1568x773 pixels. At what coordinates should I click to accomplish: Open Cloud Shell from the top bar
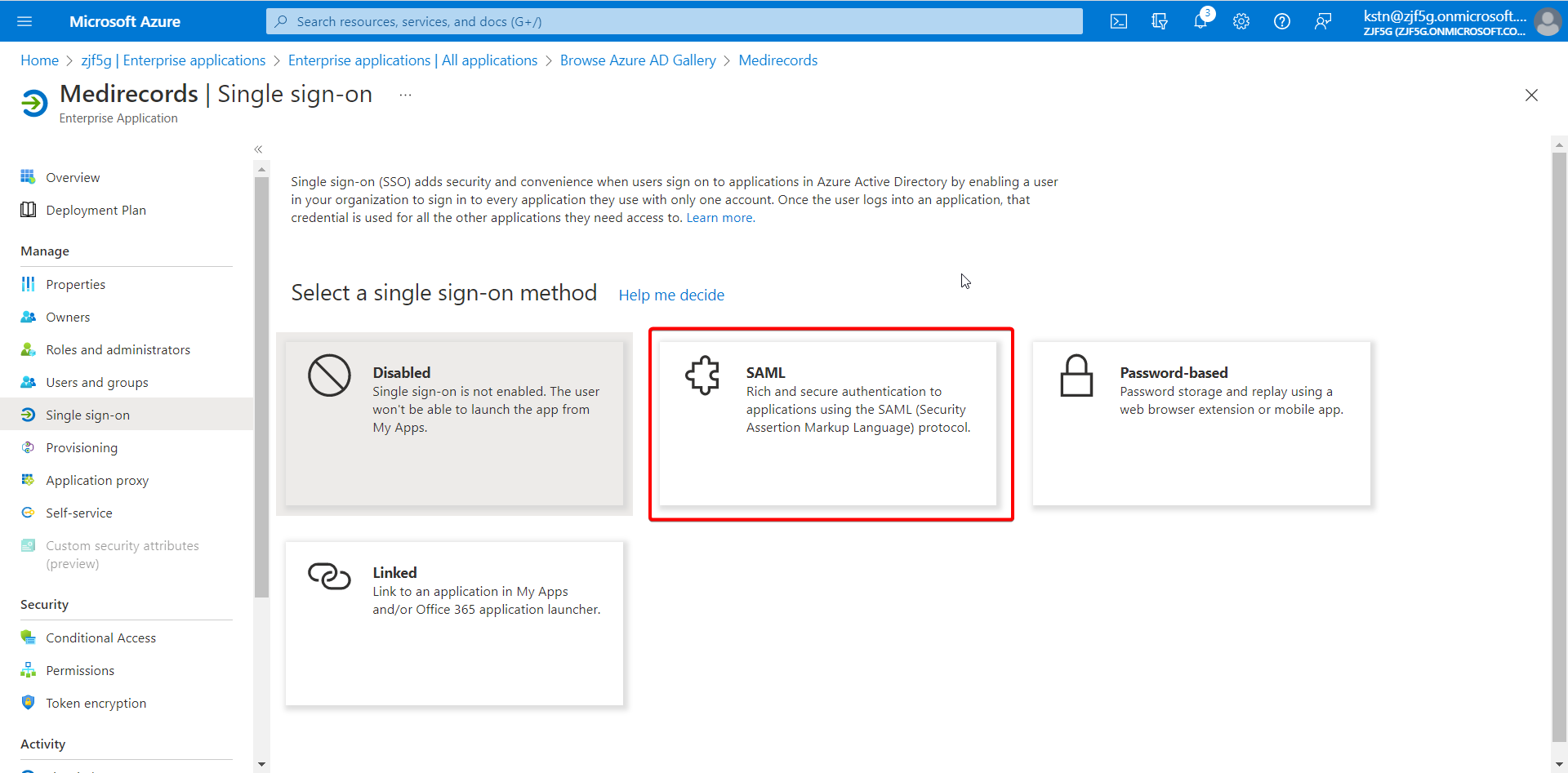pyautogui.click(x=1119, y=21)
